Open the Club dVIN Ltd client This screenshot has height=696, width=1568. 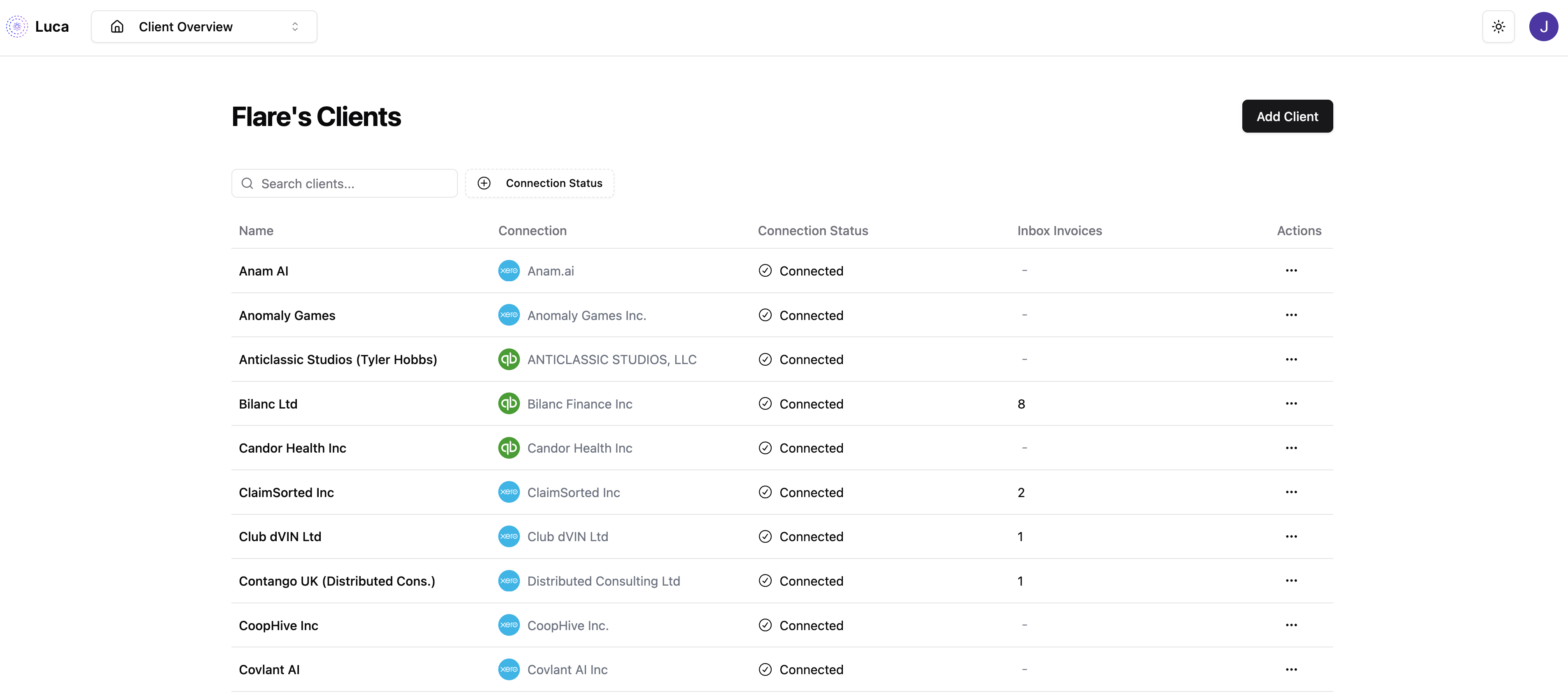[280, 537]
